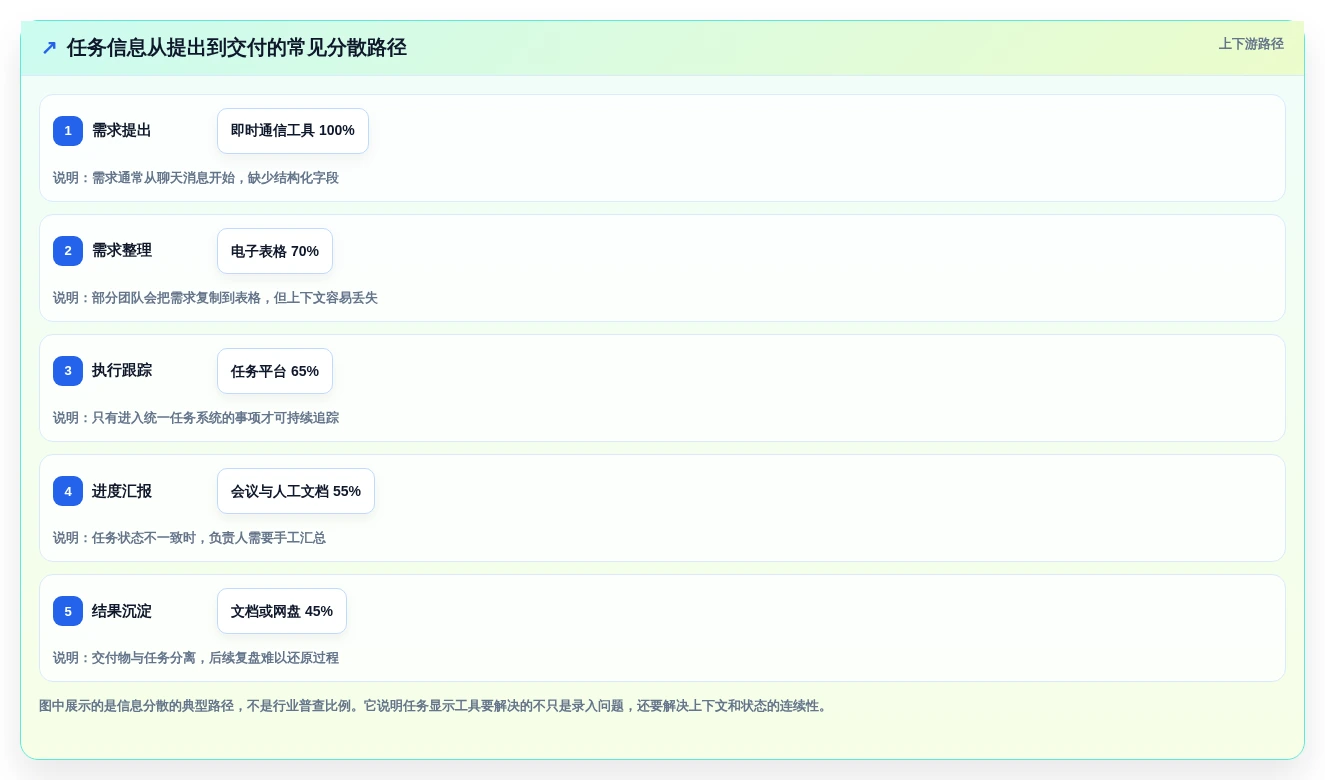
Task: Select the 会议与人工文档 55% chip
Action: pos(296,491)
